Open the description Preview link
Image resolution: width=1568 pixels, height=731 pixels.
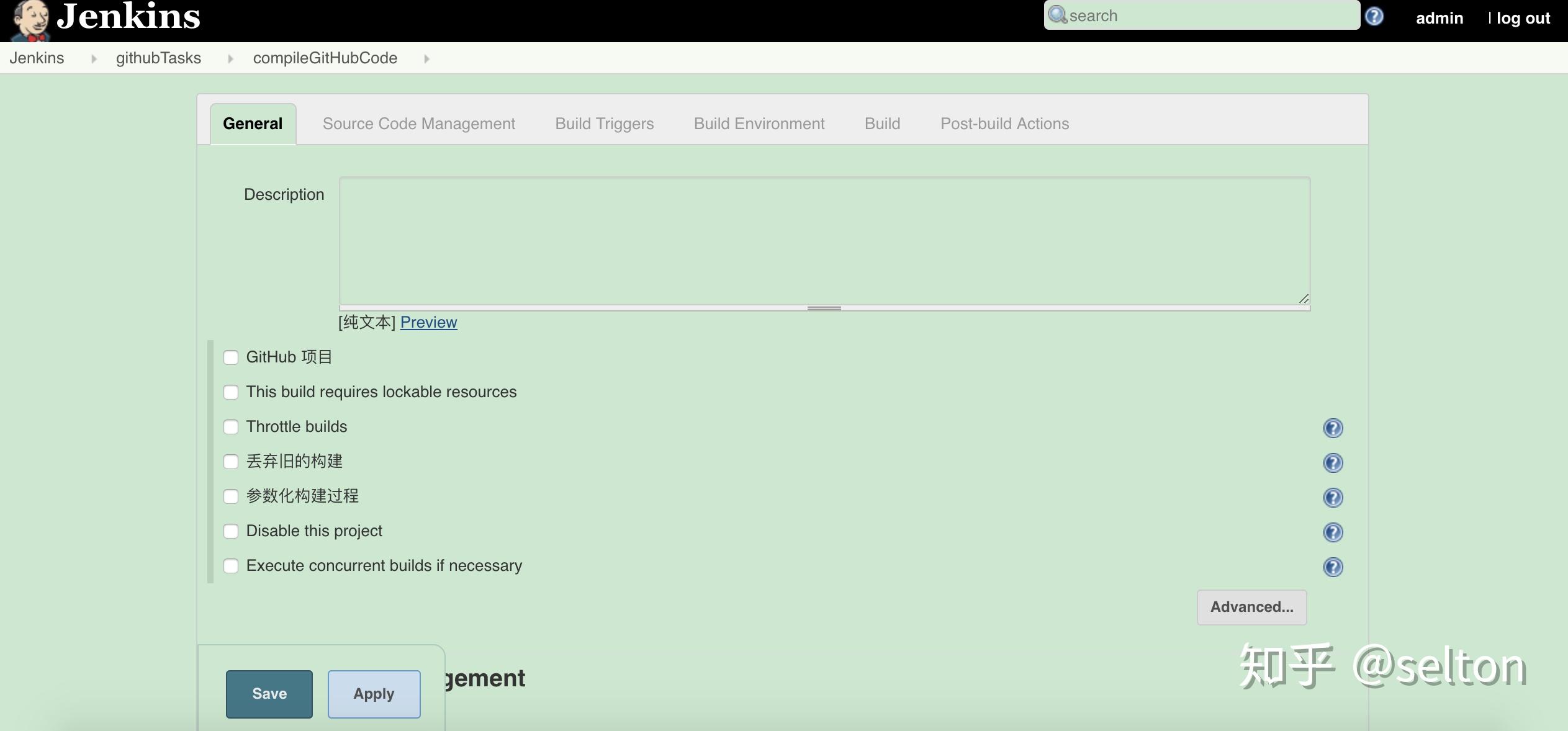428,322
